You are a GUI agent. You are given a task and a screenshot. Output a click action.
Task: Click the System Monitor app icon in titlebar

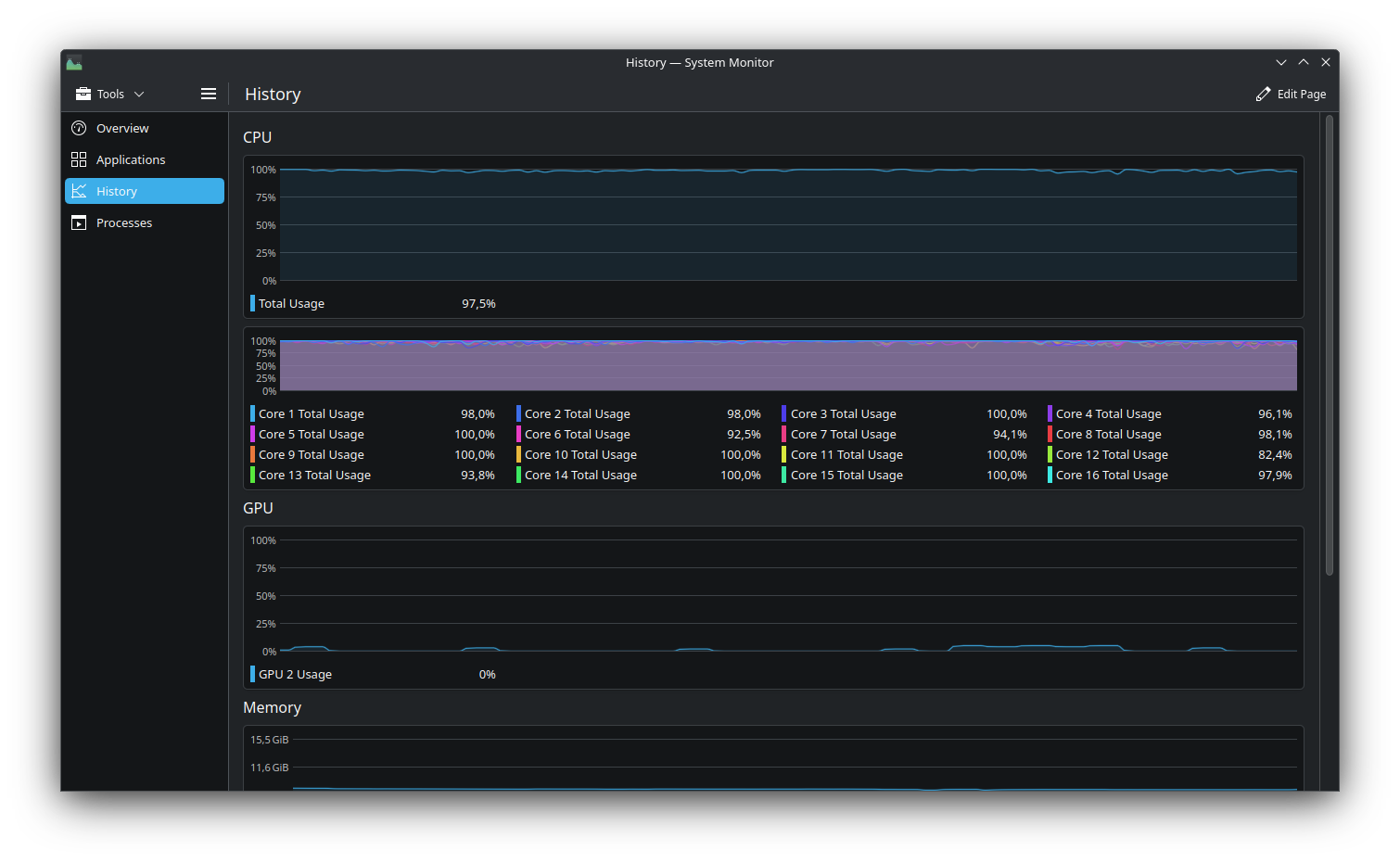74,63
